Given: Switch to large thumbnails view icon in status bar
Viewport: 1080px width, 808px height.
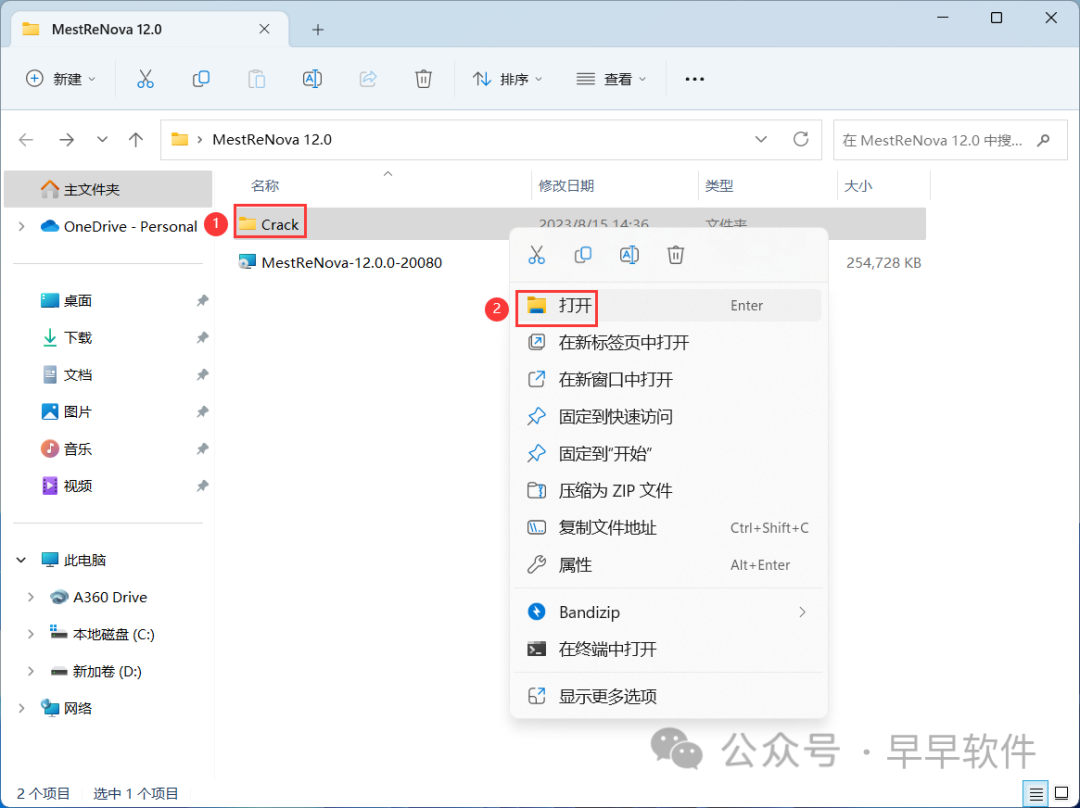Looking at the screenshot, I should point(1061,793).
